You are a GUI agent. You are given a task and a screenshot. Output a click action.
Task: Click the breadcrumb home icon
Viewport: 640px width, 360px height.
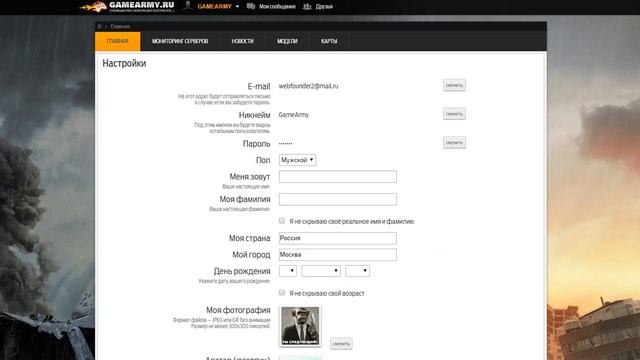[x=99, y=26]
